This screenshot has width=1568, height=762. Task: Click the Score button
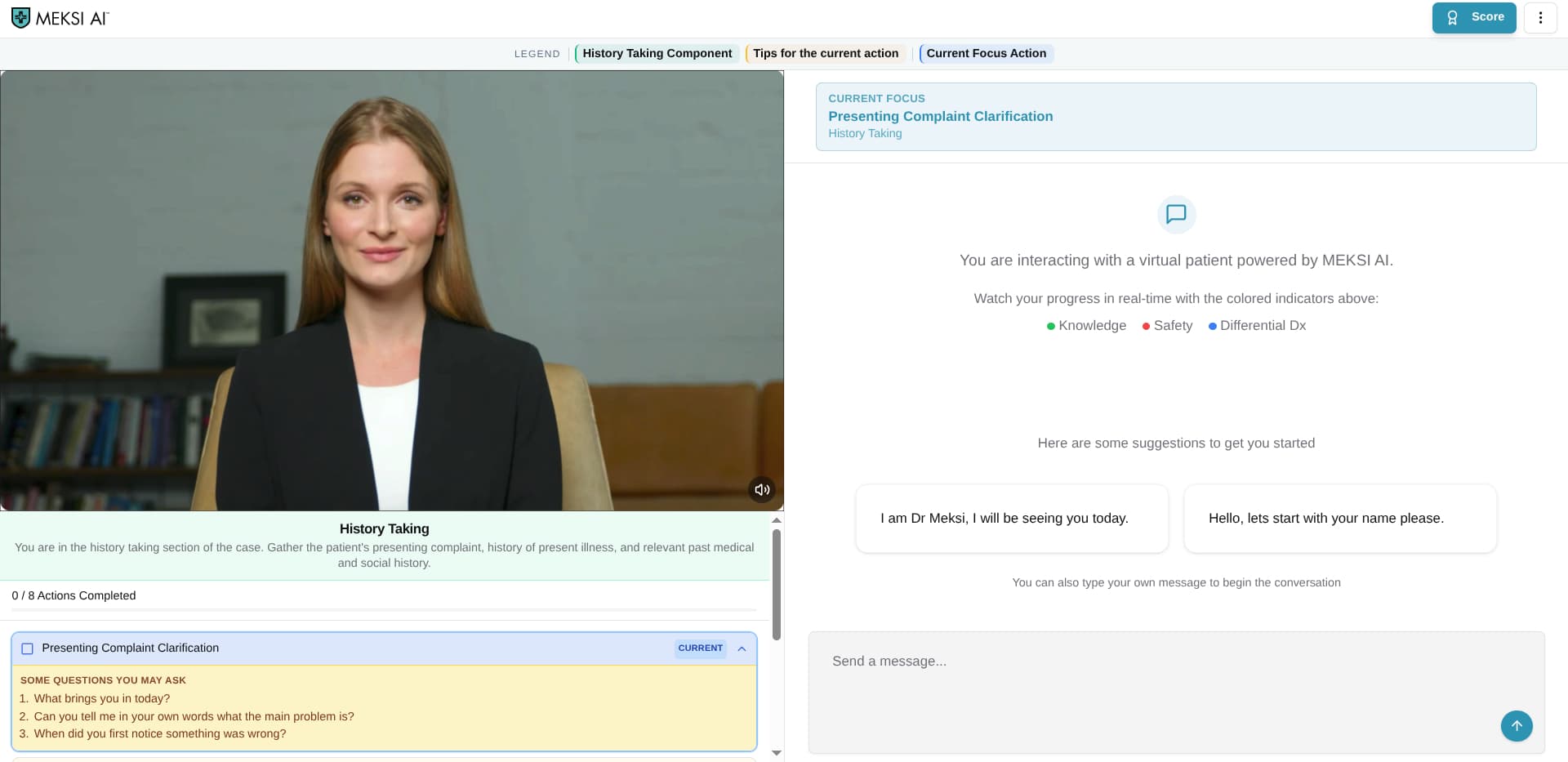[1473, 18]
